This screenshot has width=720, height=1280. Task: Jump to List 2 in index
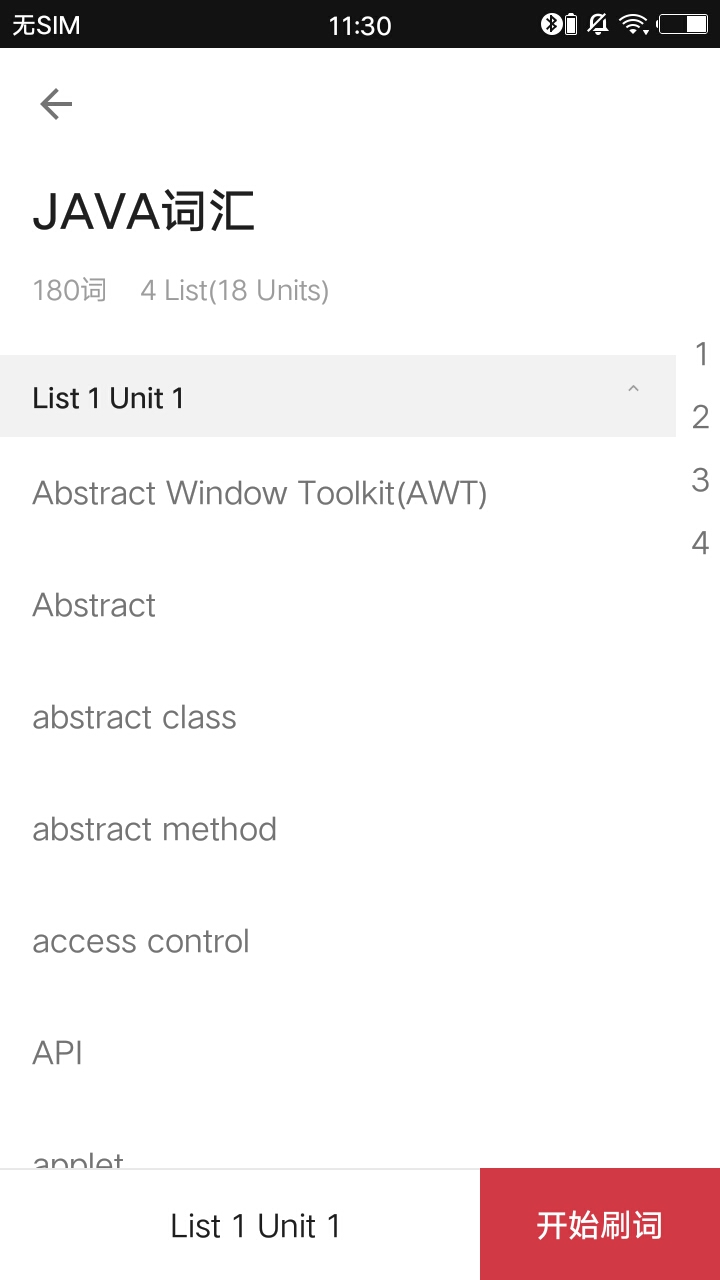701,417
